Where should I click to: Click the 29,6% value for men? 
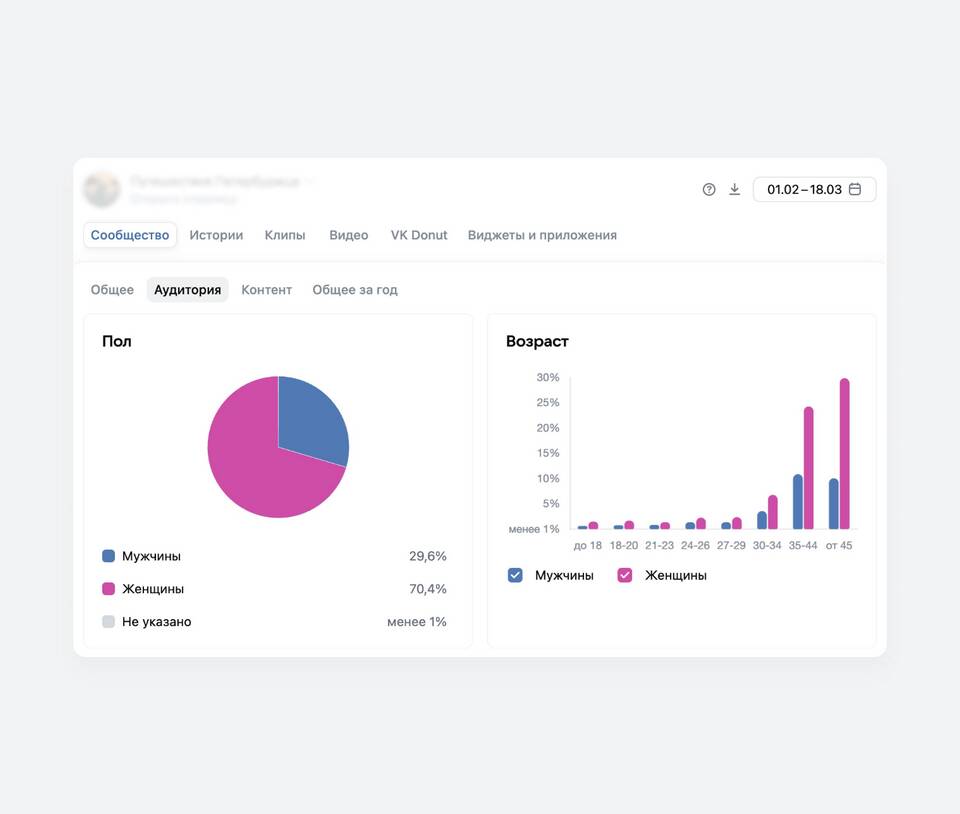(x=427, y=556)
